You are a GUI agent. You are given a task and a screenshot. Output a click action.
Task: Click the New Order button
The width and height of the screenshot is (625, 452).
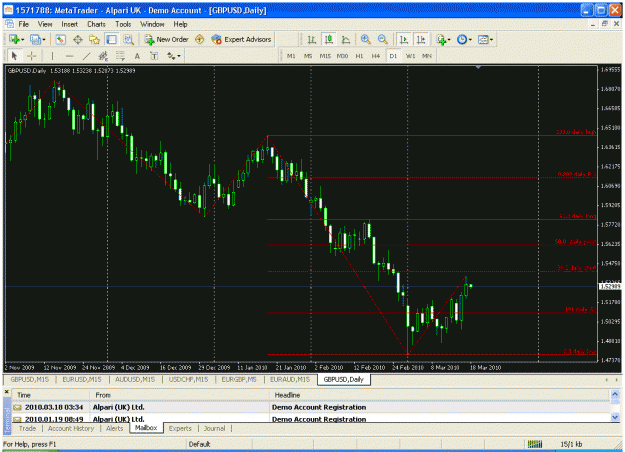(x=167, y=39)
